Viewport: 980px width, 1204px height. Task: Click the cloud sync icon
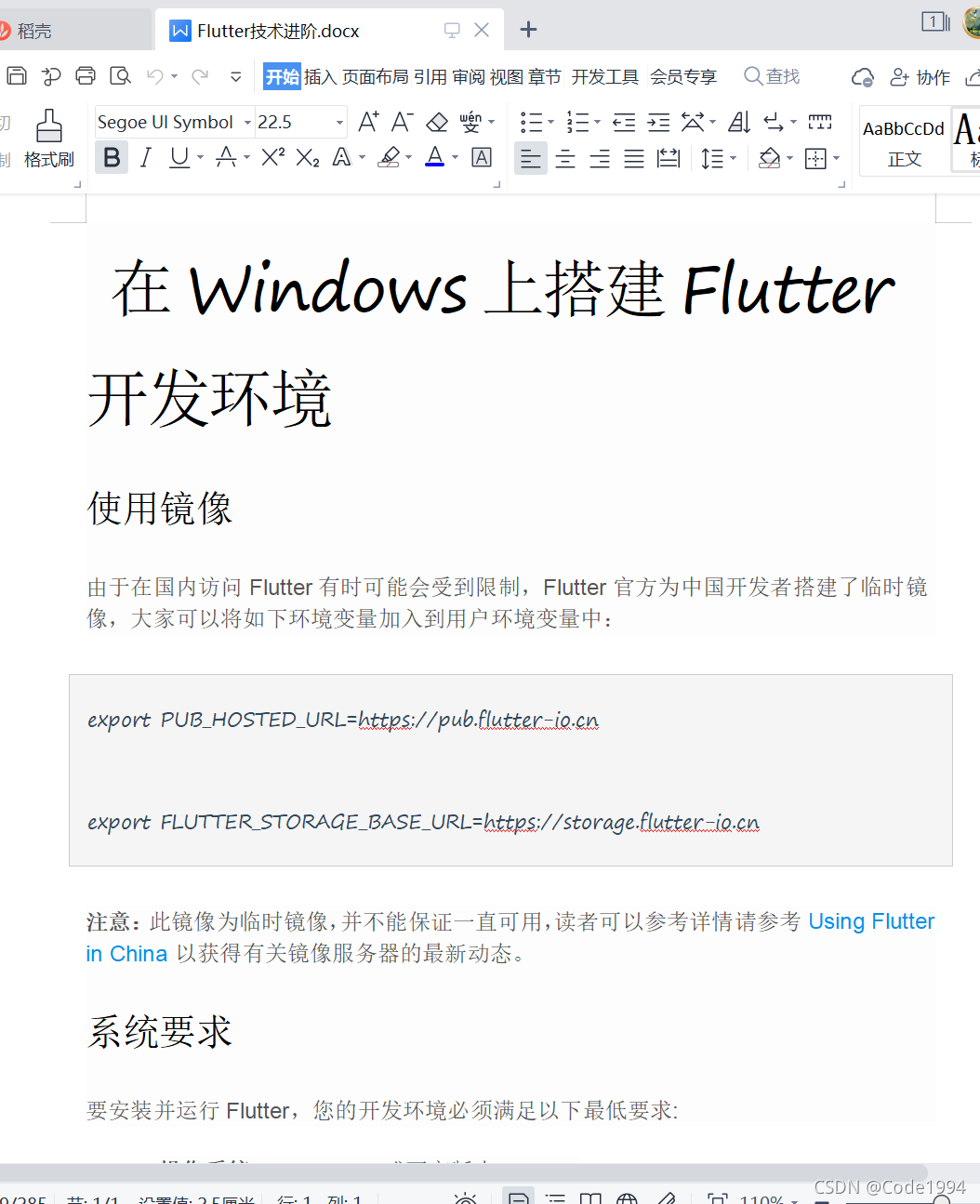[863, 77]
